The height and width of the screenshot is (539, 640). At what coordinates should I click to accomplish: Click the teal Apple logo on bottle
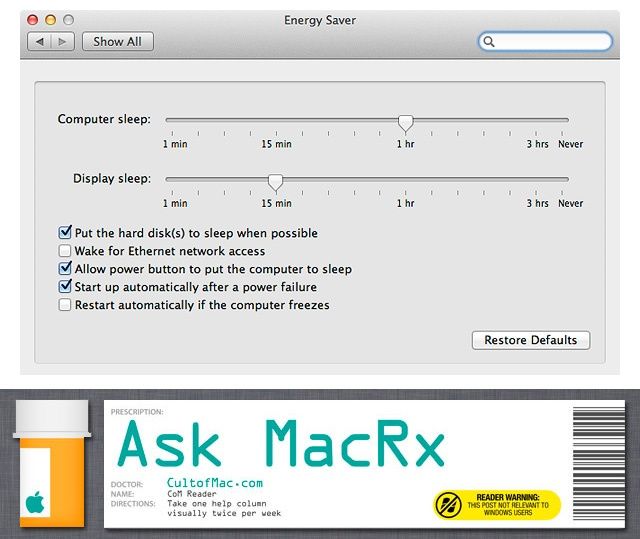coord(35,502)
